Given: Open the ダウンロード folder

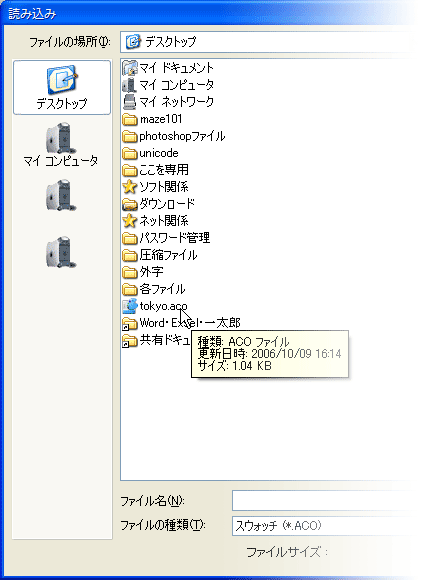Looking at the screenshot, I should coord(158,204).
